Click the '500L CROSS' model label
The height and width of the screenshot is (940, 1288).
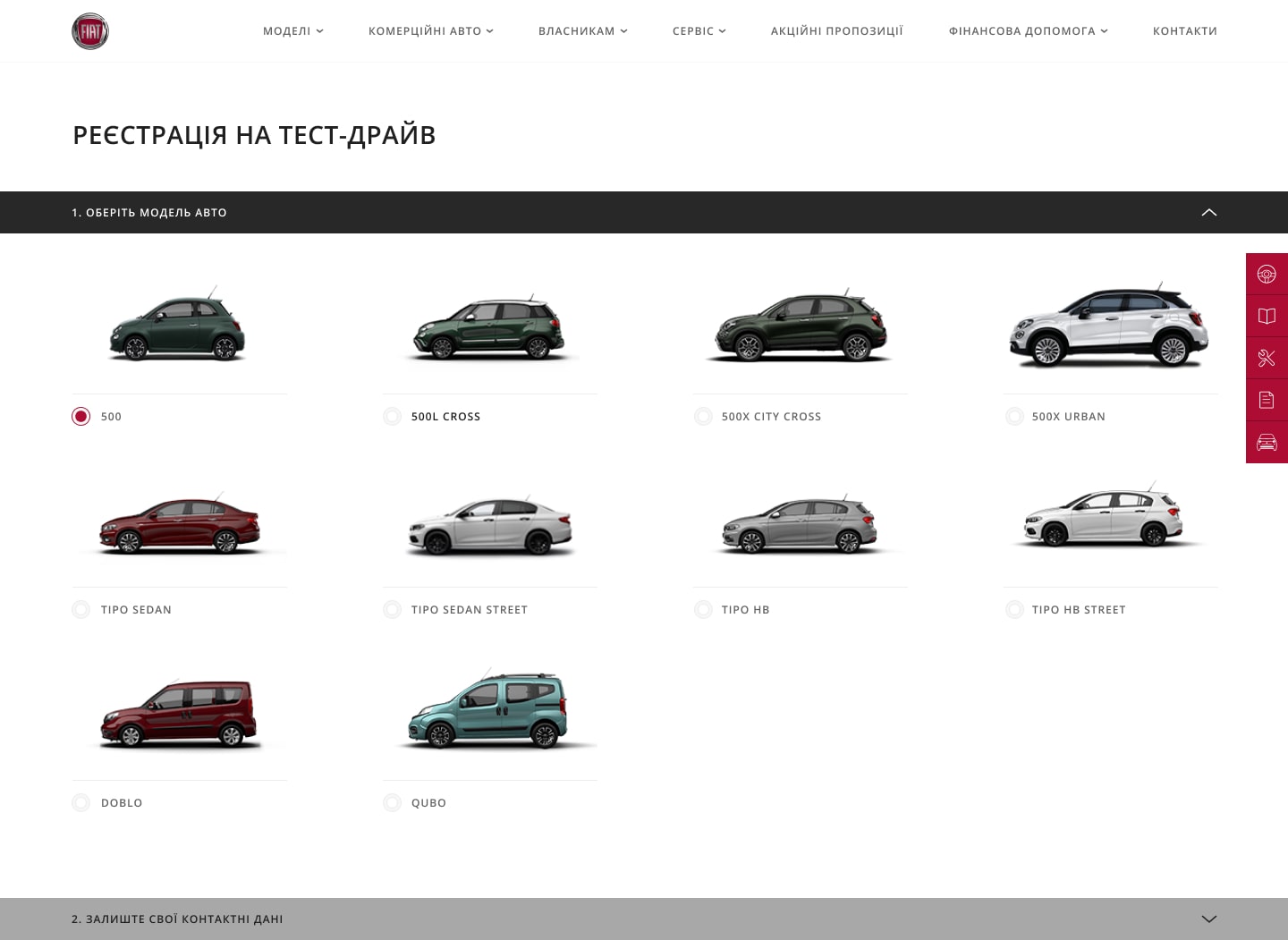(x=446, y=417)
